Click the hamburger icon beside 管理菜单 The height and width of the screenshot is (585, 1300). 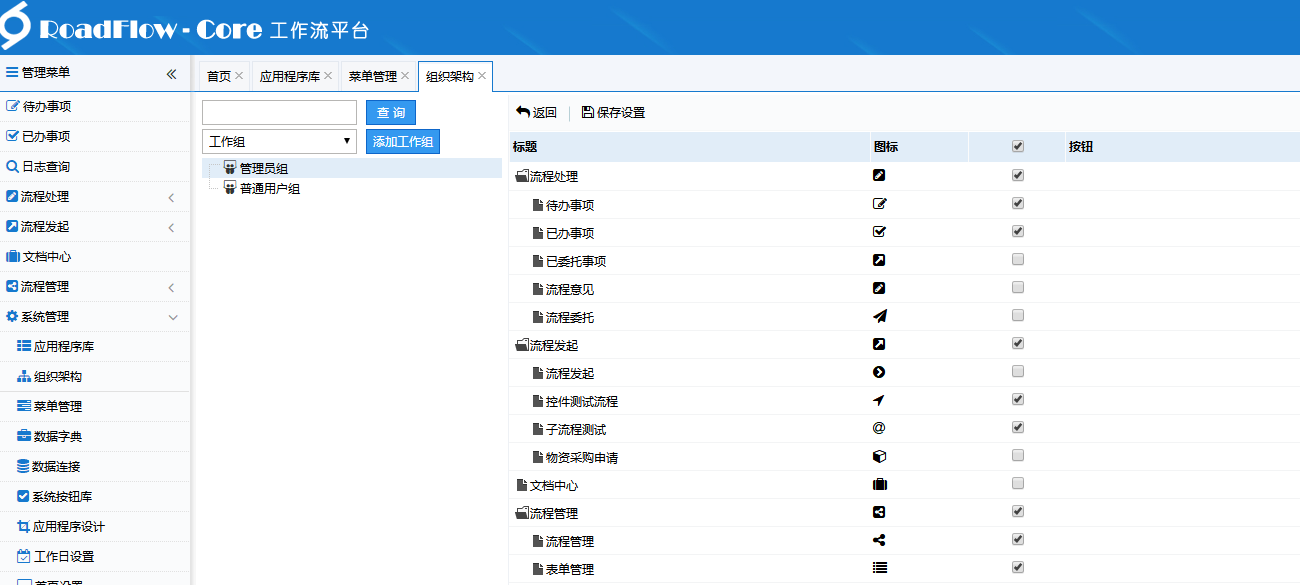pyautogui.click(x=12, y=72)
